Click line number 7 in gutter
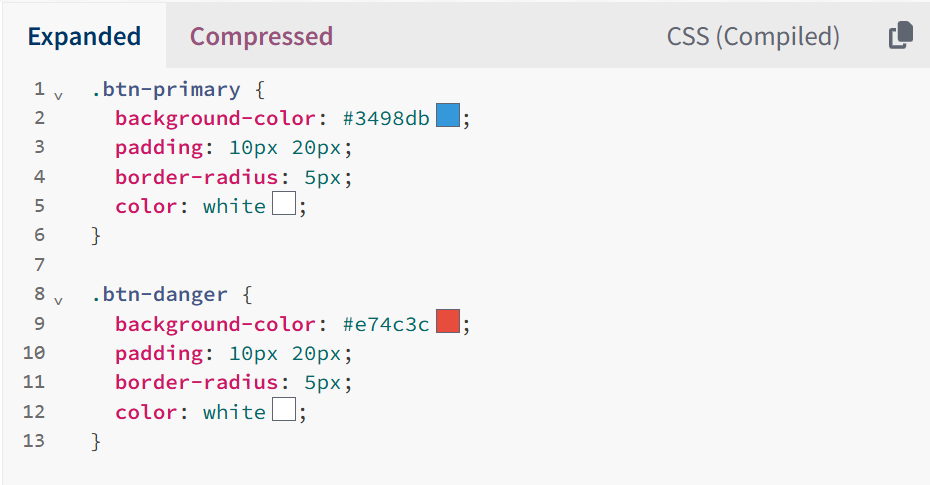 pyautogui.click(x=39, y=264)
